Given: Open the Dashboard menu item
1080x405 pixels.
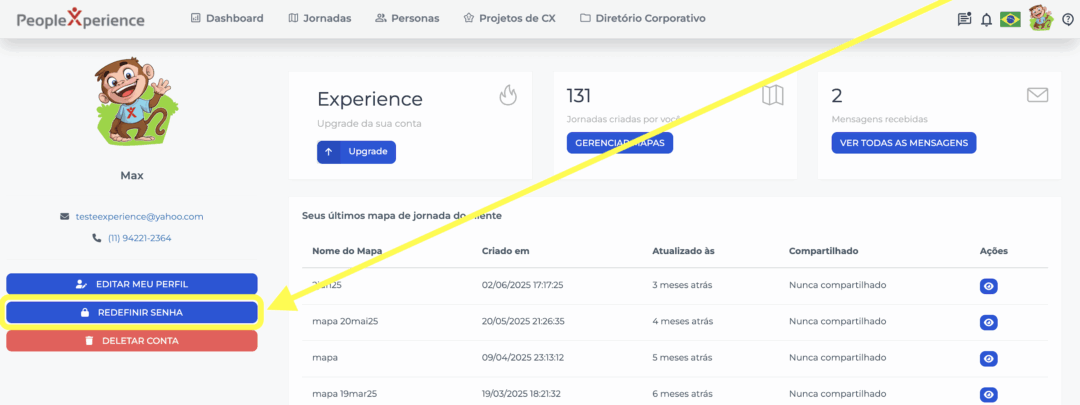Looking at the screenshot, I should tap(227, 18).
